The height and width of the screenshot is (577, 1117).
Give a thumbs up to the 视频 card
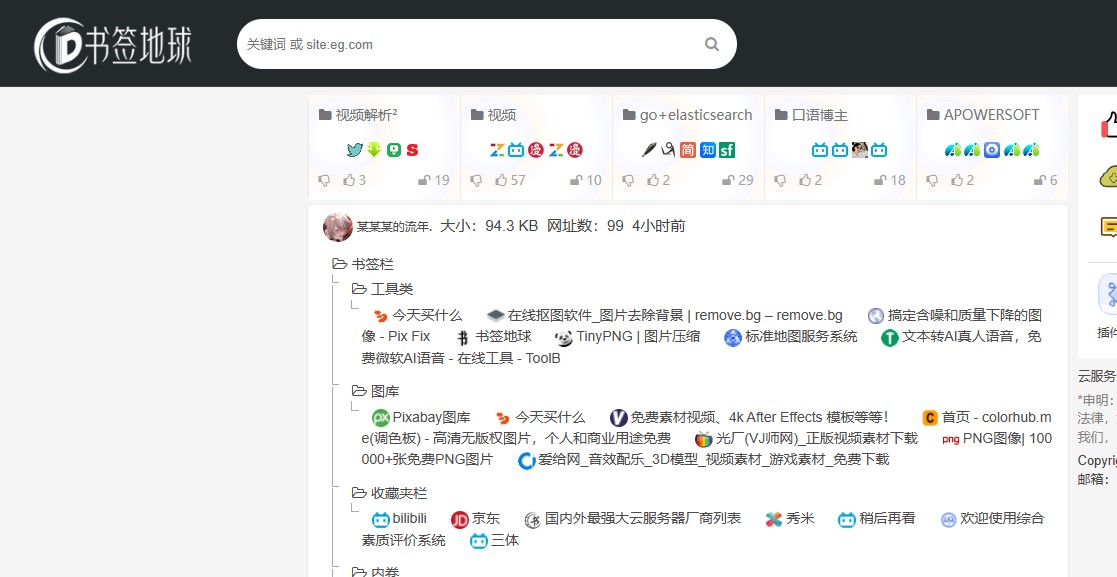[499, 180]
